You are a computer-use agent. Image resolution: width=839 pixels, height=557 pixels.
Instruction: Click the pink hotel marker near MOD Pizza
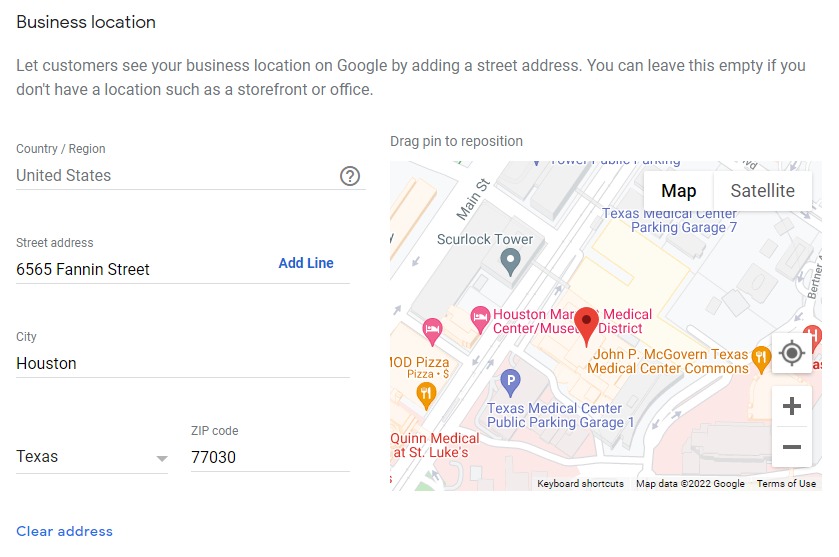click(x=432, y=331)
